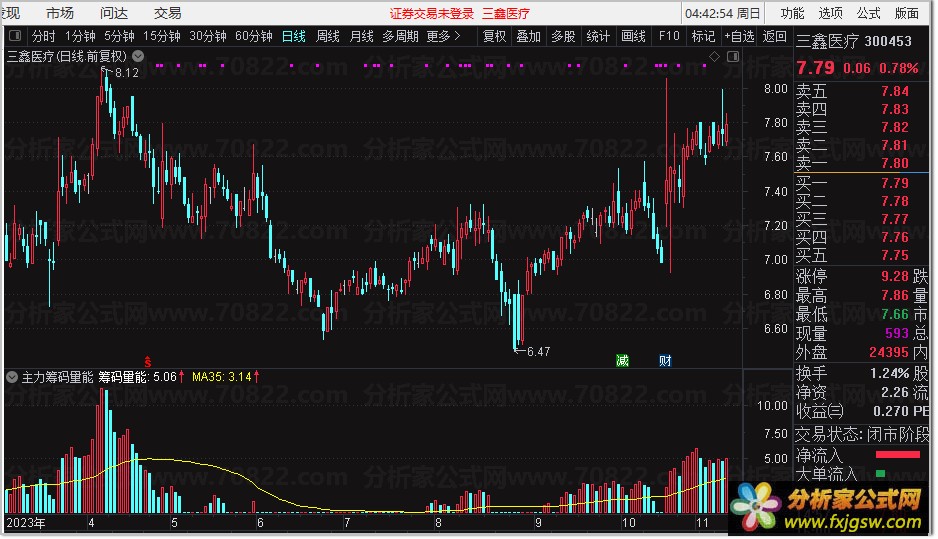Click the 2023年 timeline label

pos(26,523)
